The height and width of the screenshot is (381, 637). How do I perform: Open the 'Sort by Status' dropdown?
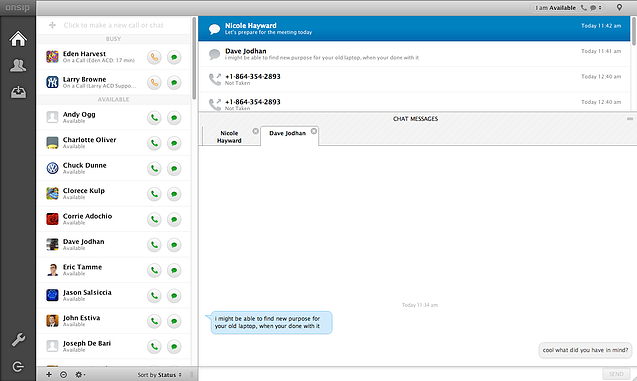click(159, 375)
